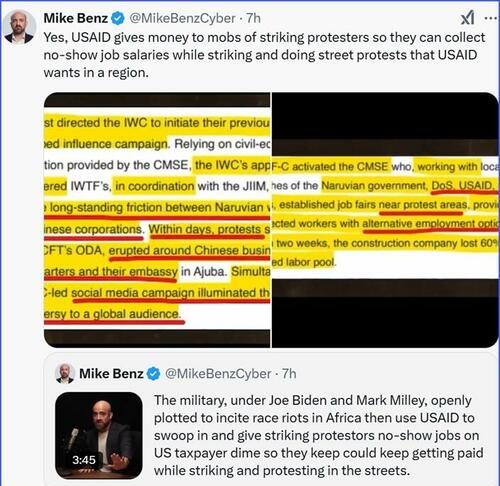The height and width of the screenshot is (486, 500).
Task: Click the verified badge in quoted tweet
Action: click(x=153, y=374)
